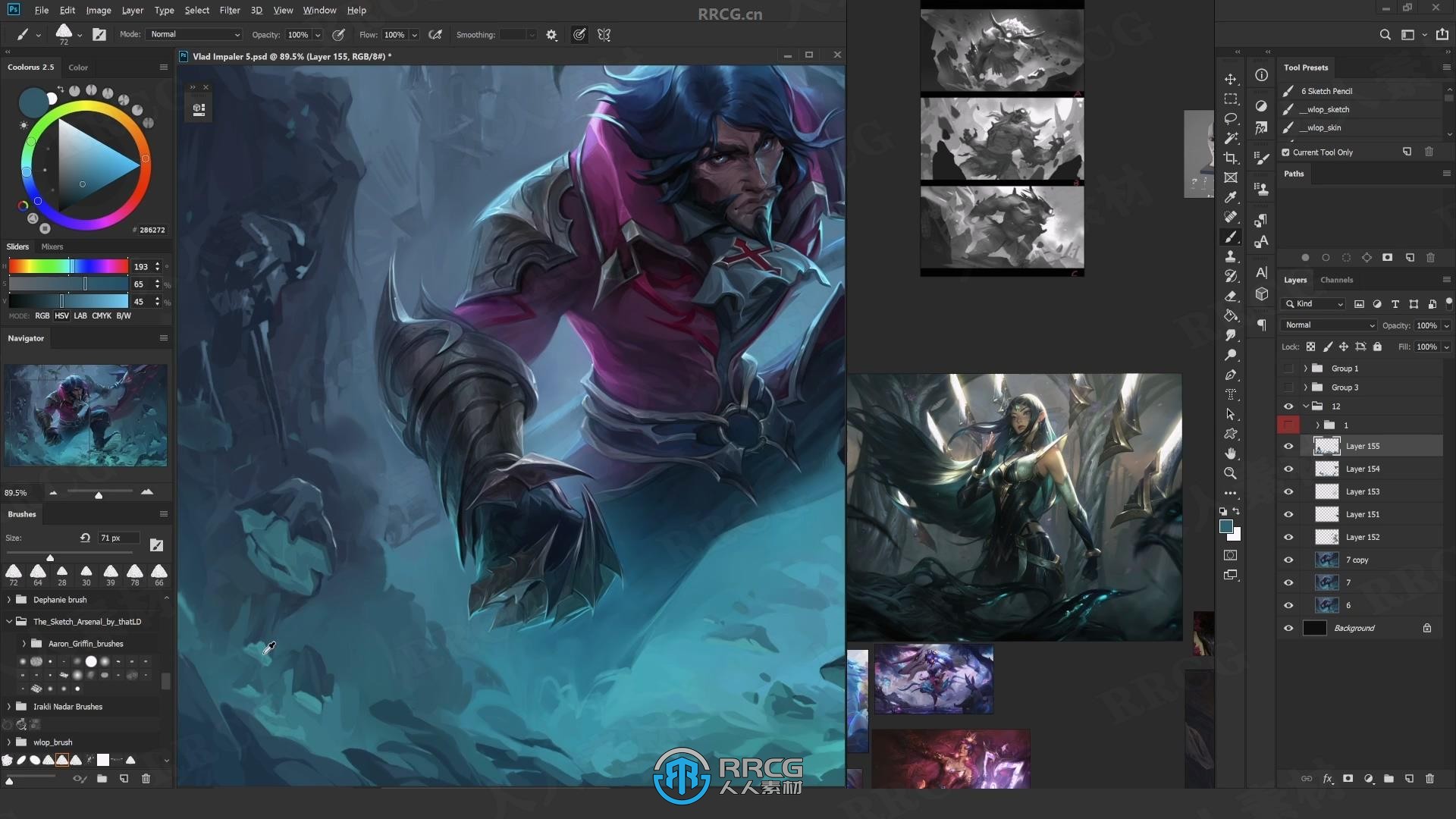Select the History Brush tool
Screen dimensions: 1456x819
(1231, 277)
